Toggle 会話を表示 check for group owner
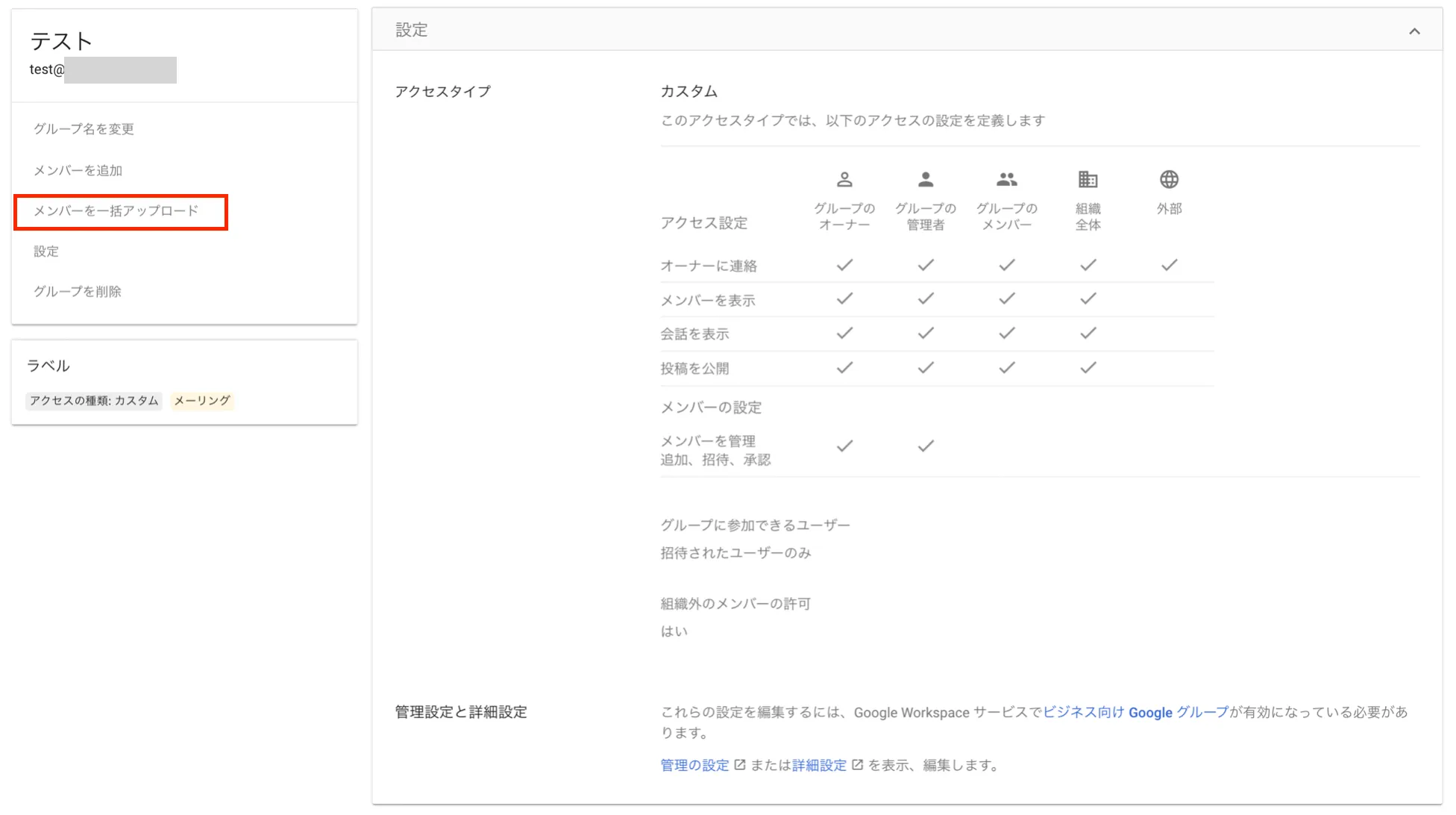1456x815 pixels. (x=844, y=334)
